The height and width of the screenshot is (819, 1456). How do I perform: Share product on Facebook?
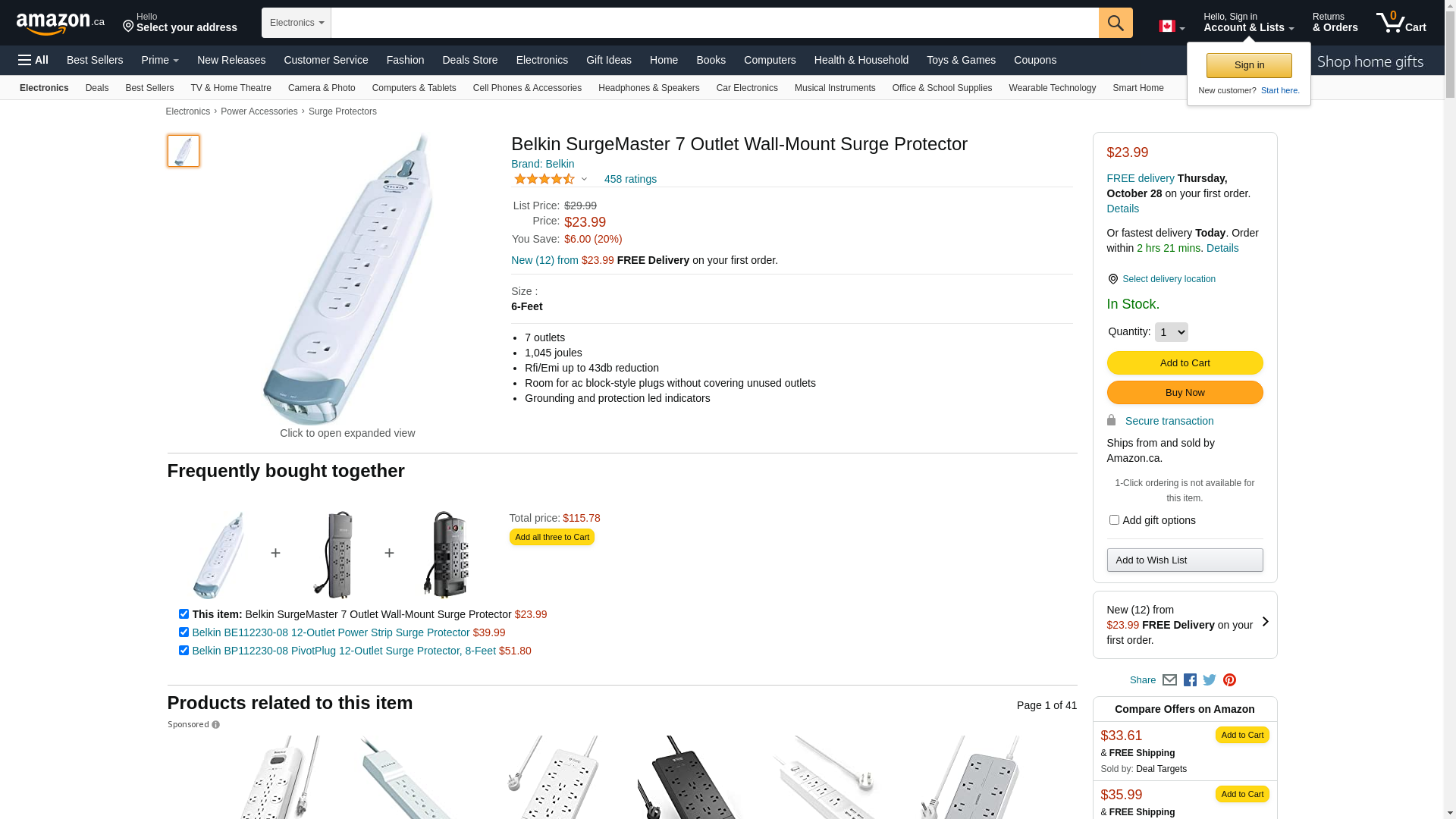point(1190,680)
